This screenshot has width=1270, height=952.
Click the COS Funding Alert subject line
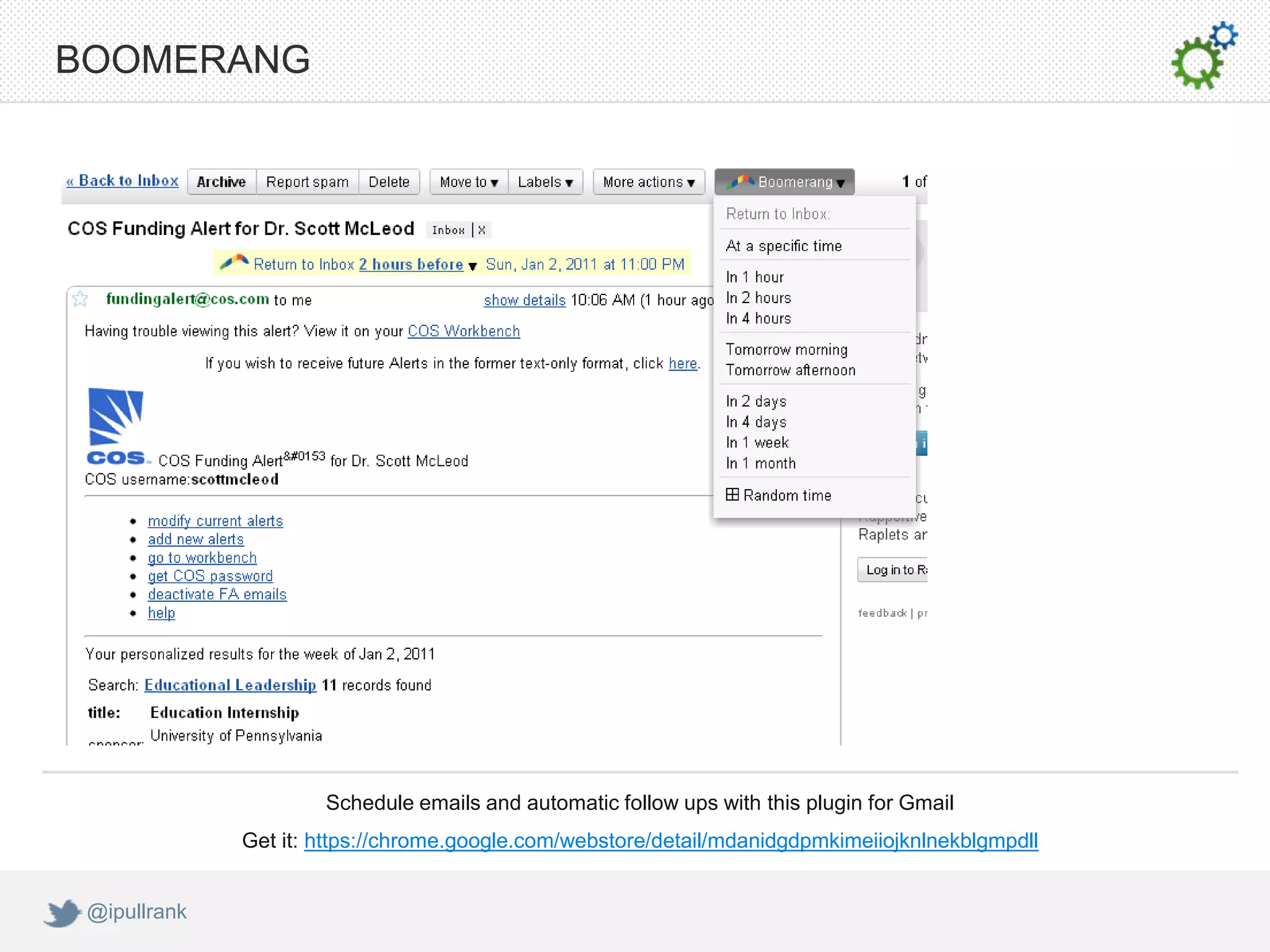[241, 229]
